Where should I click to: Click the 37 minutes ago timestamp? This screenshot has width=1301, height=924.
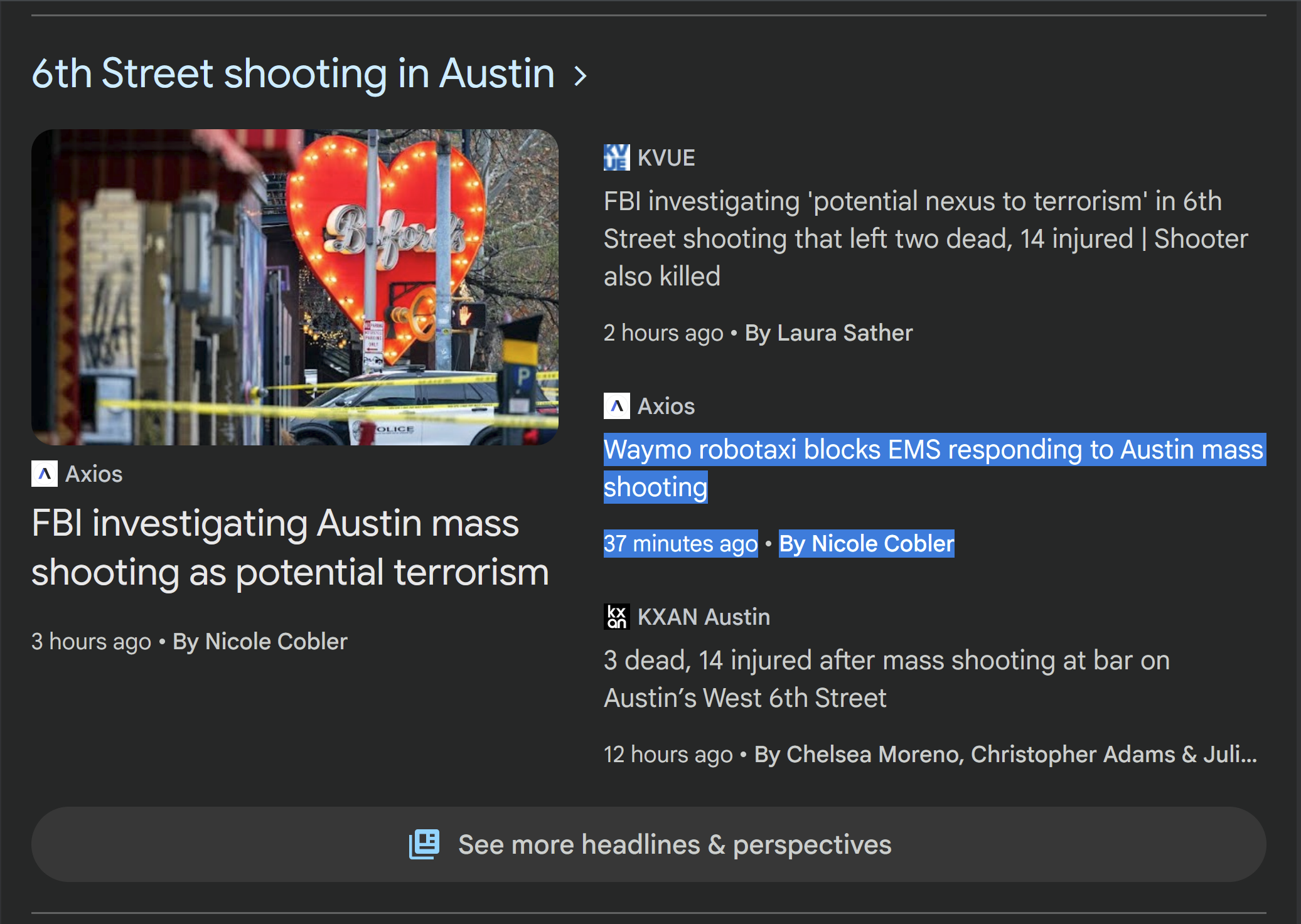[x=680, y=543]
